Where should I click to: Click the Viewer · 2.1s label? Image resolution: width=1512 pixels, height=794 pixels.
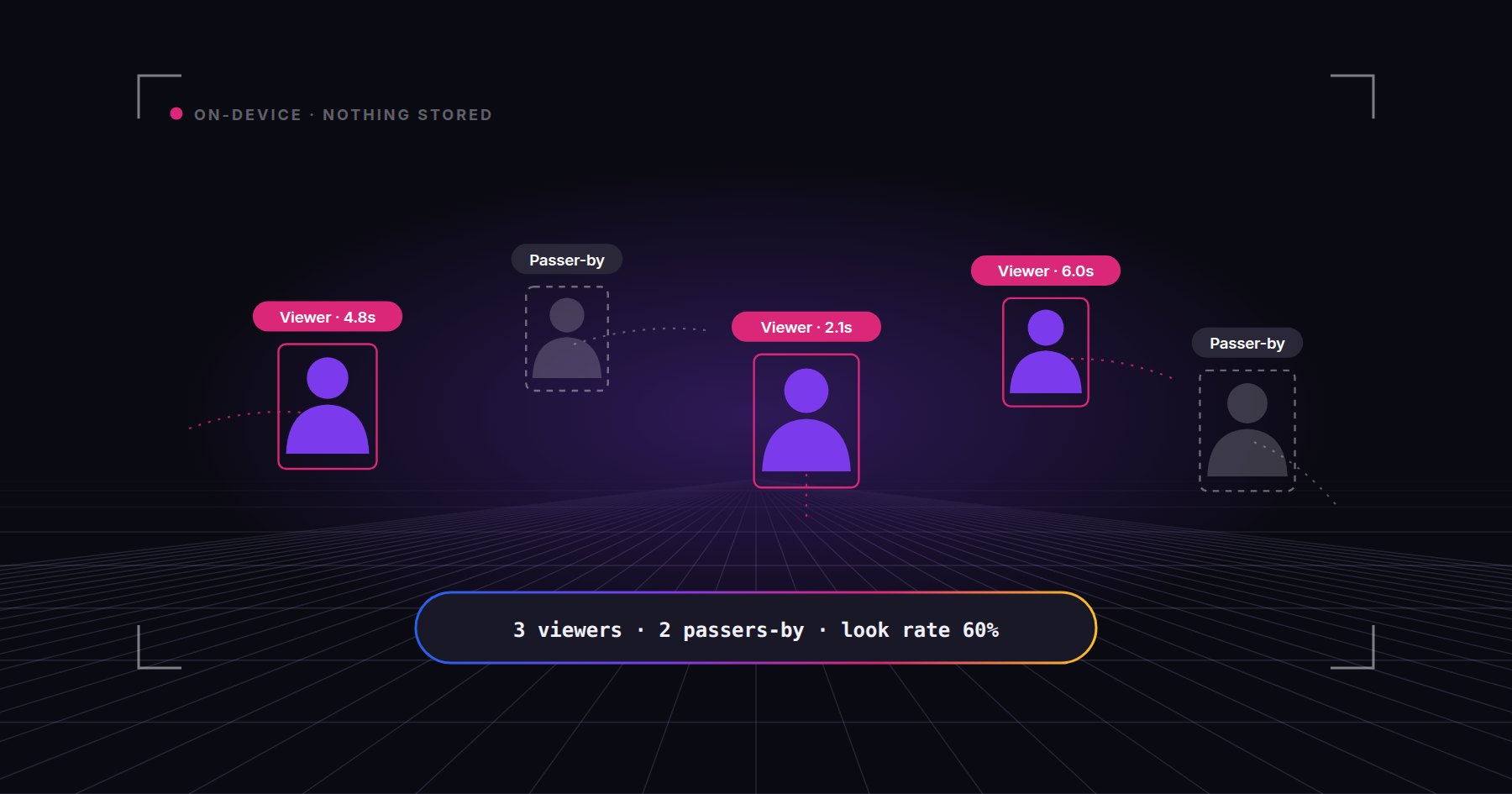pos(806,327)
